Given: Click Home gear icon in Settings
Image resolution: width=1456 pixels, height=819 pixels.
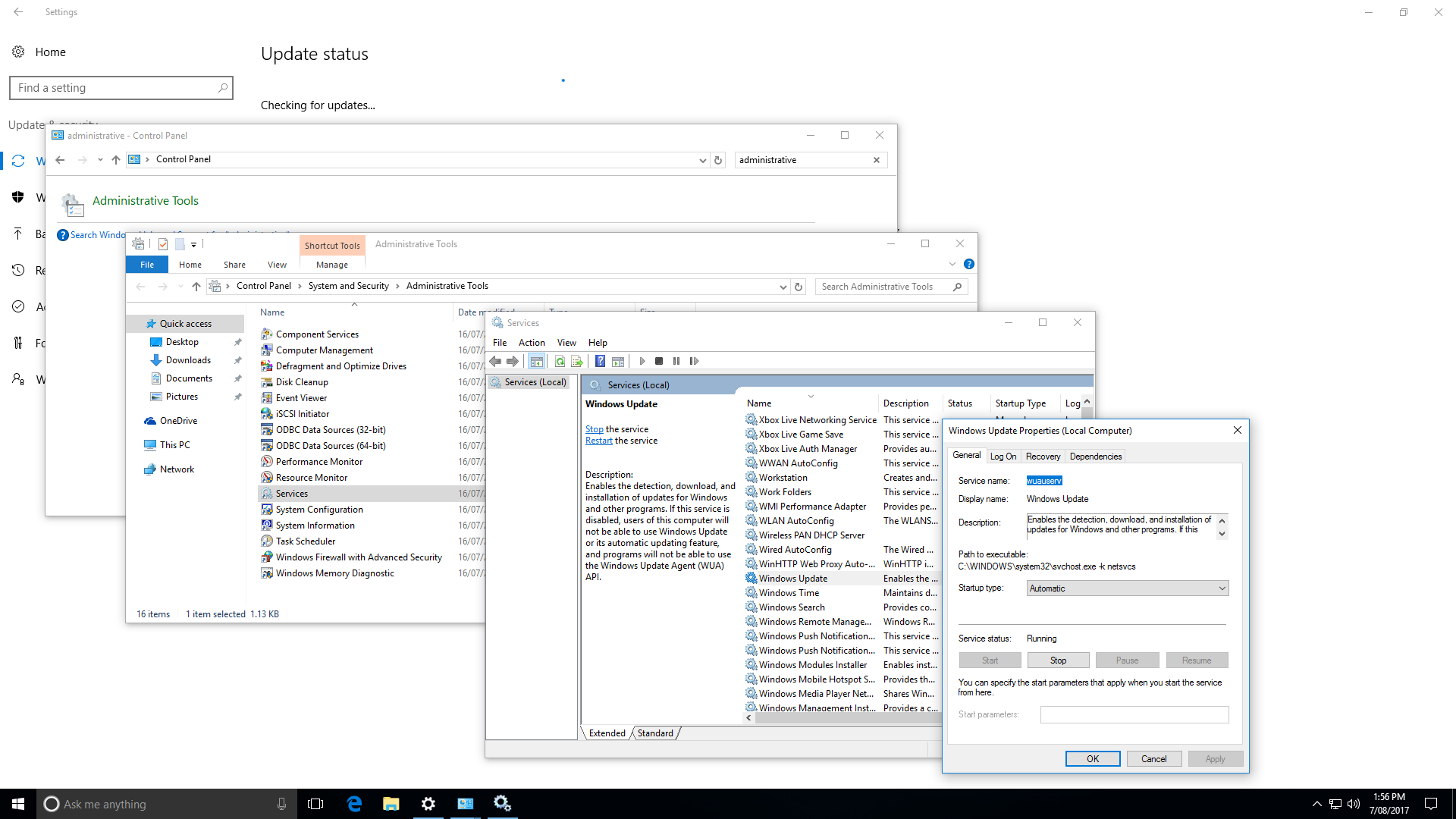Looking at the screenshot, I should pos(18,52).
